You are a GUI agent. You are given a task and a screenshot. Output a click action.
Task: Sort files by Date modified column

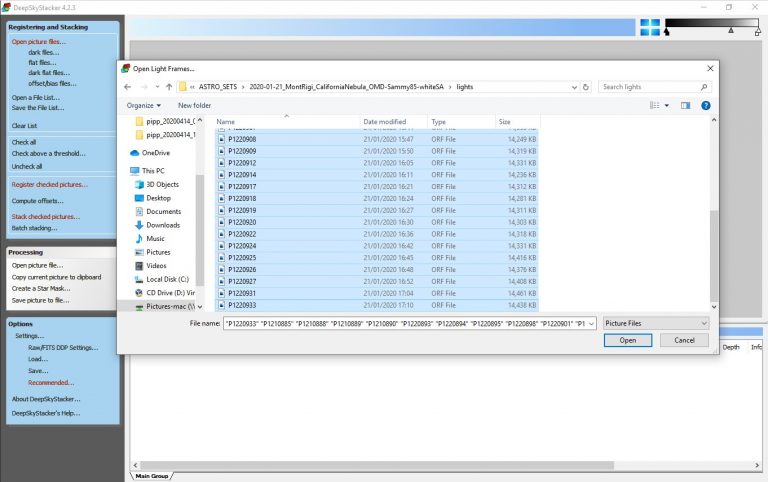point(385,121)
